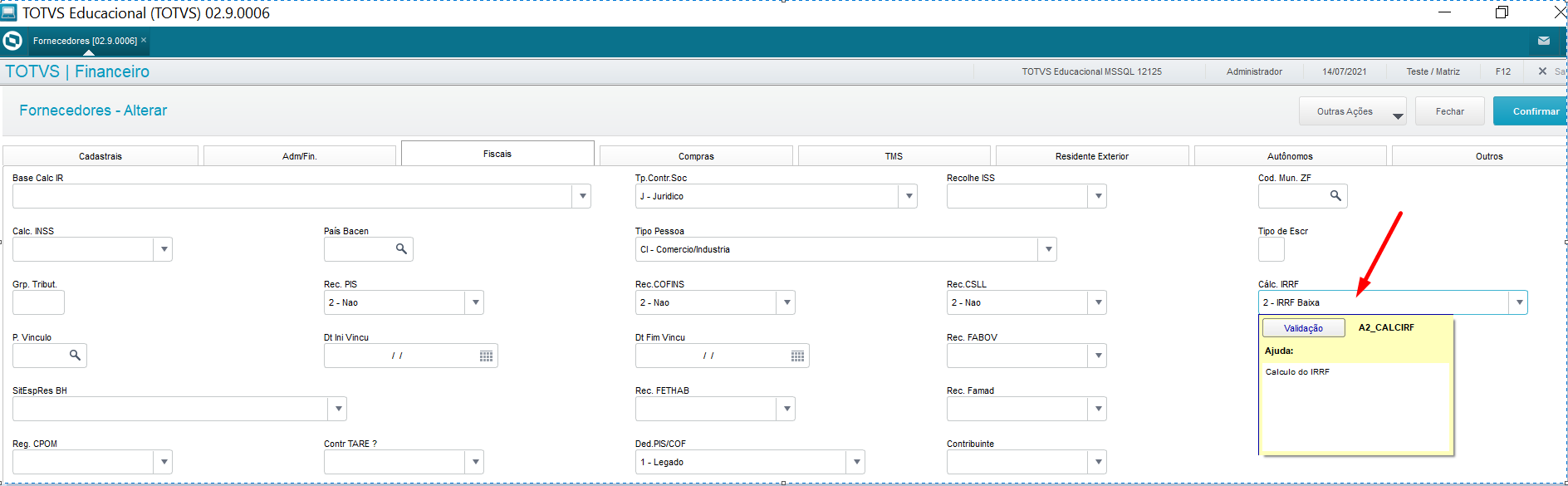This screenshot has height=486, width=1568.
Task: Click the search magnifier in Cod. Mun. ZF
Action: [x=1335, y=196]
